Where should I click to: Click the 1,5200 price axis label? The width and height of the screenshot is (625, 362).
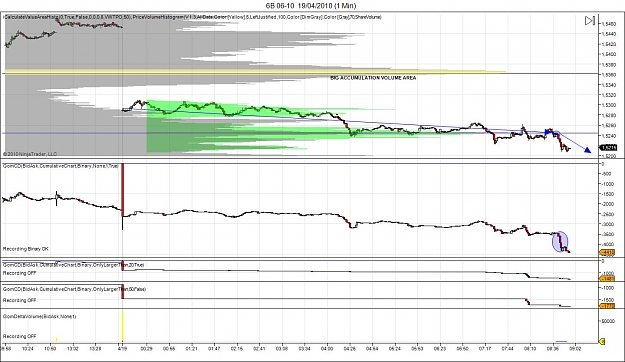(x=609, y=156)
